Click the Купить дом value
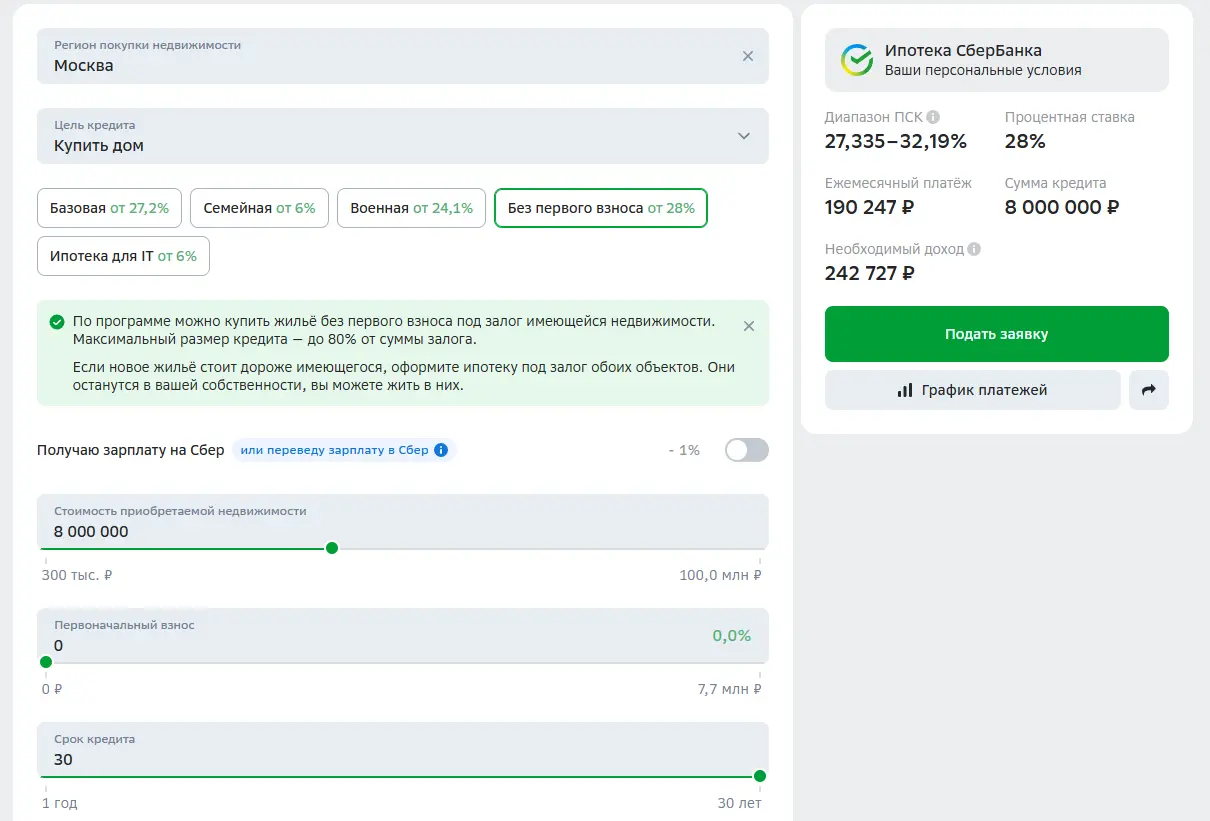 (x=99, y=145)
